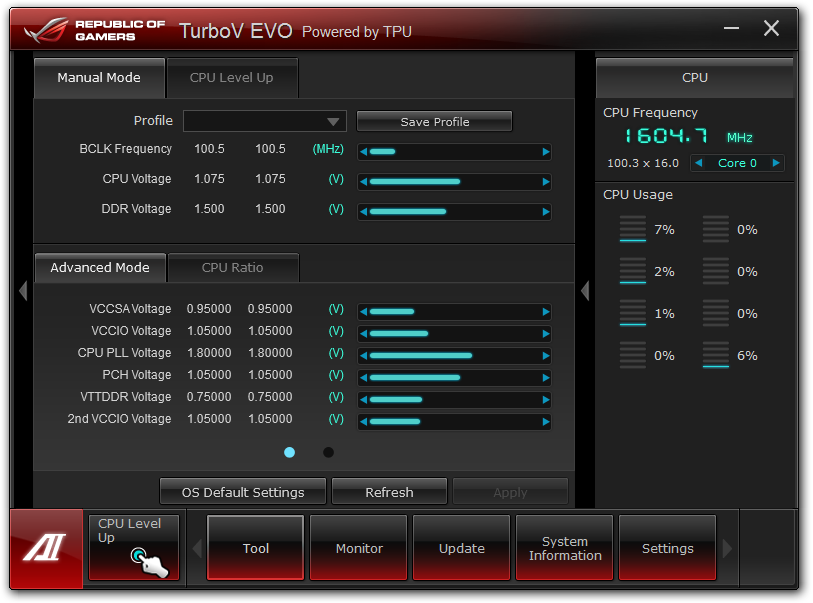Image resolution: width=813 pixels, height=603 pixels.
Task: Increase PCH Voltage with right arrow
Action: coord(545,378)
